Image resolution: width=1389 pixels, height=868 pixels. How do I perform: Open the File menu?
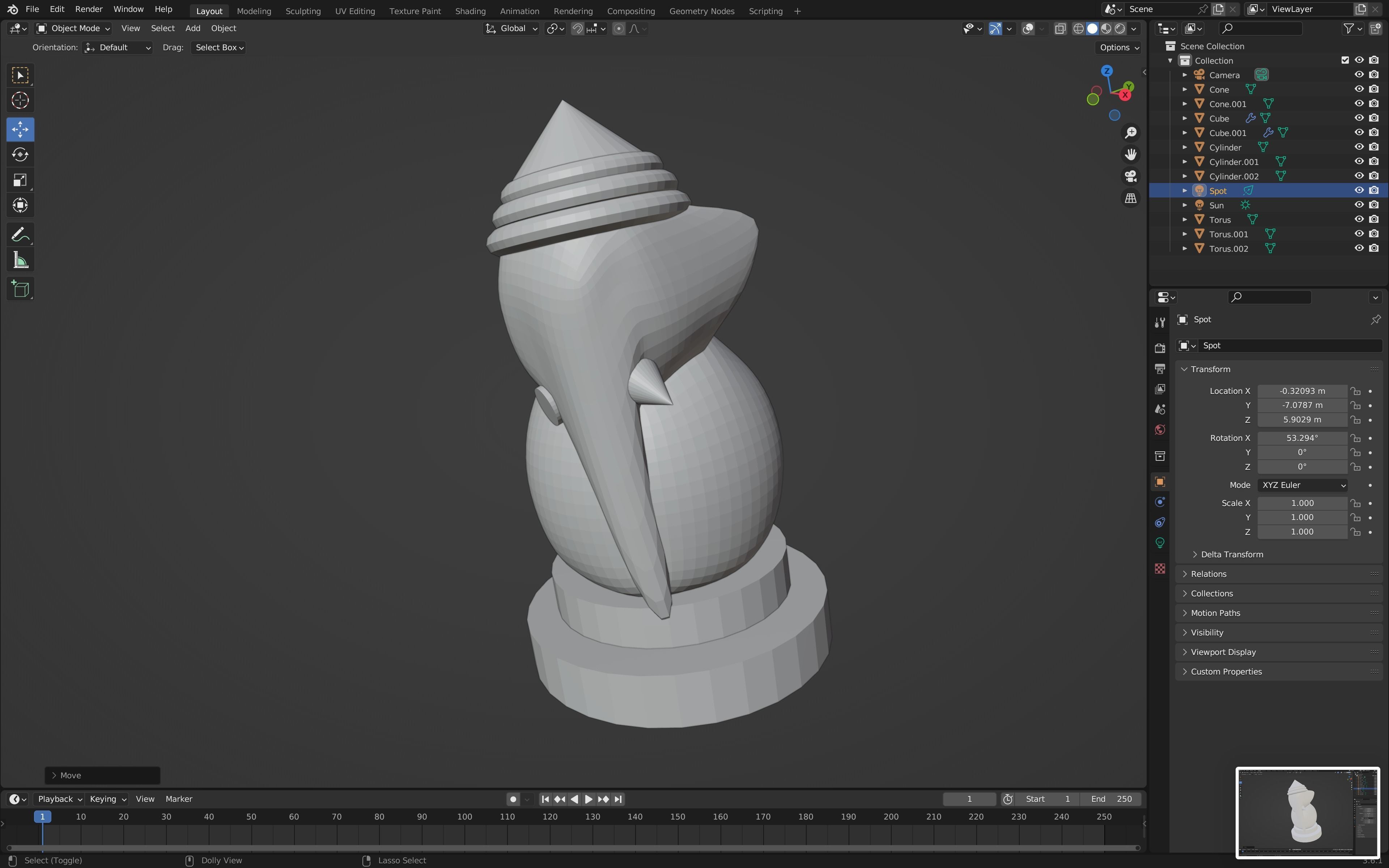[32, 9]
